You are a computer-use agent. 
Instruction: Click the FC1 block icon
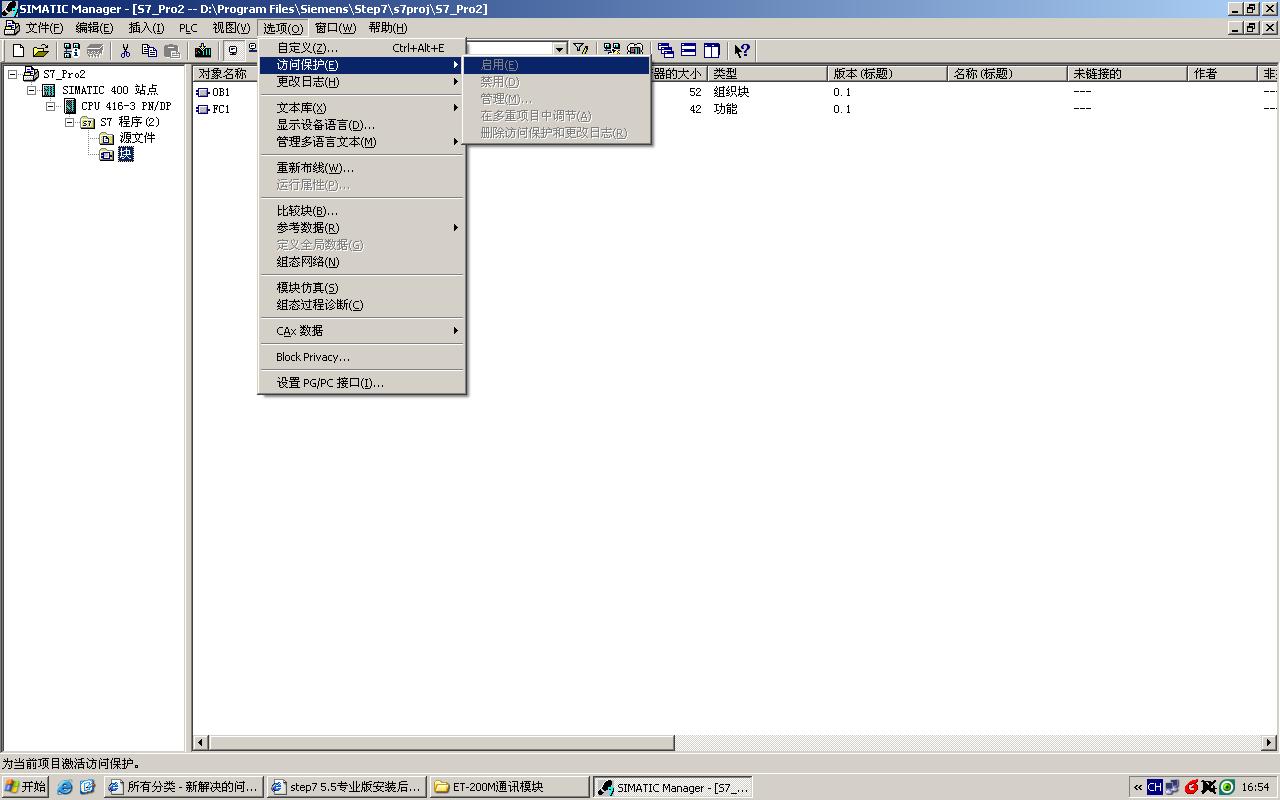[x=203, y=109]
